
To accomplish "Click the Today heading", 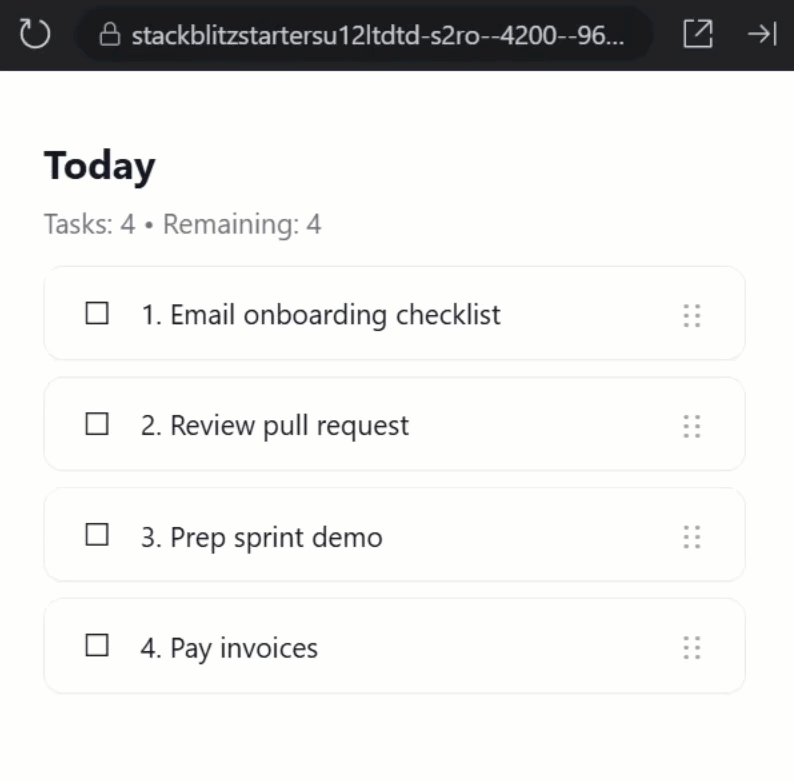I will tap(99, 166).
